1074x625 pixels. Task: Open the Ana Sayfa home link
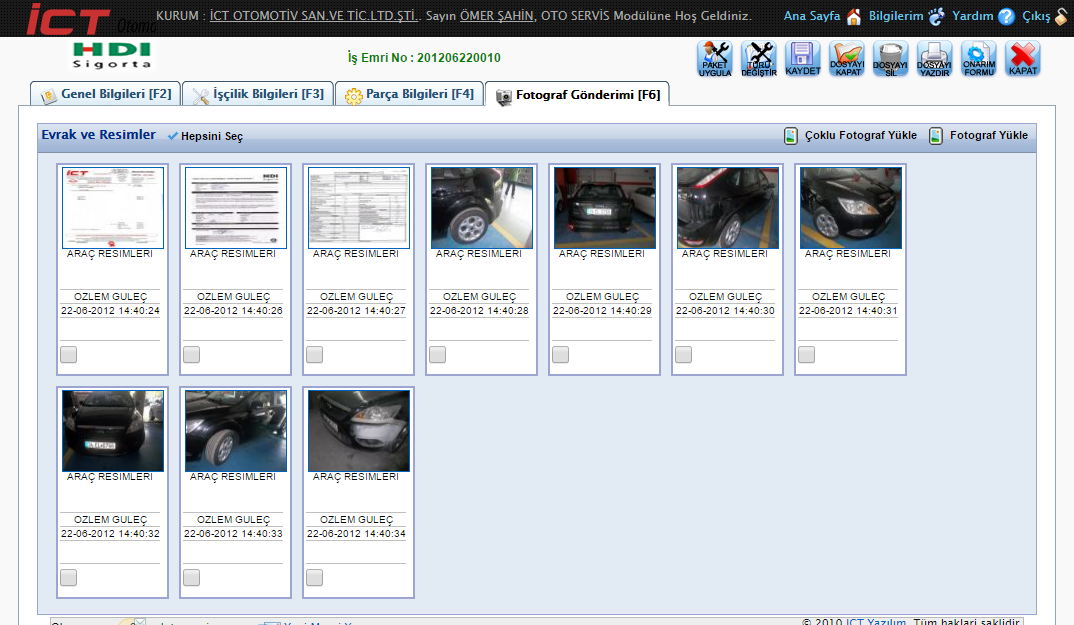(811, 16)
